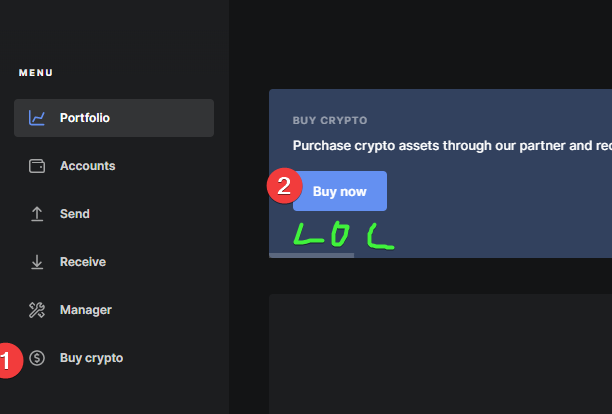Open the Portfolio menu label
612x414 pixels.
pyautogui.click(x=85, y=118)
